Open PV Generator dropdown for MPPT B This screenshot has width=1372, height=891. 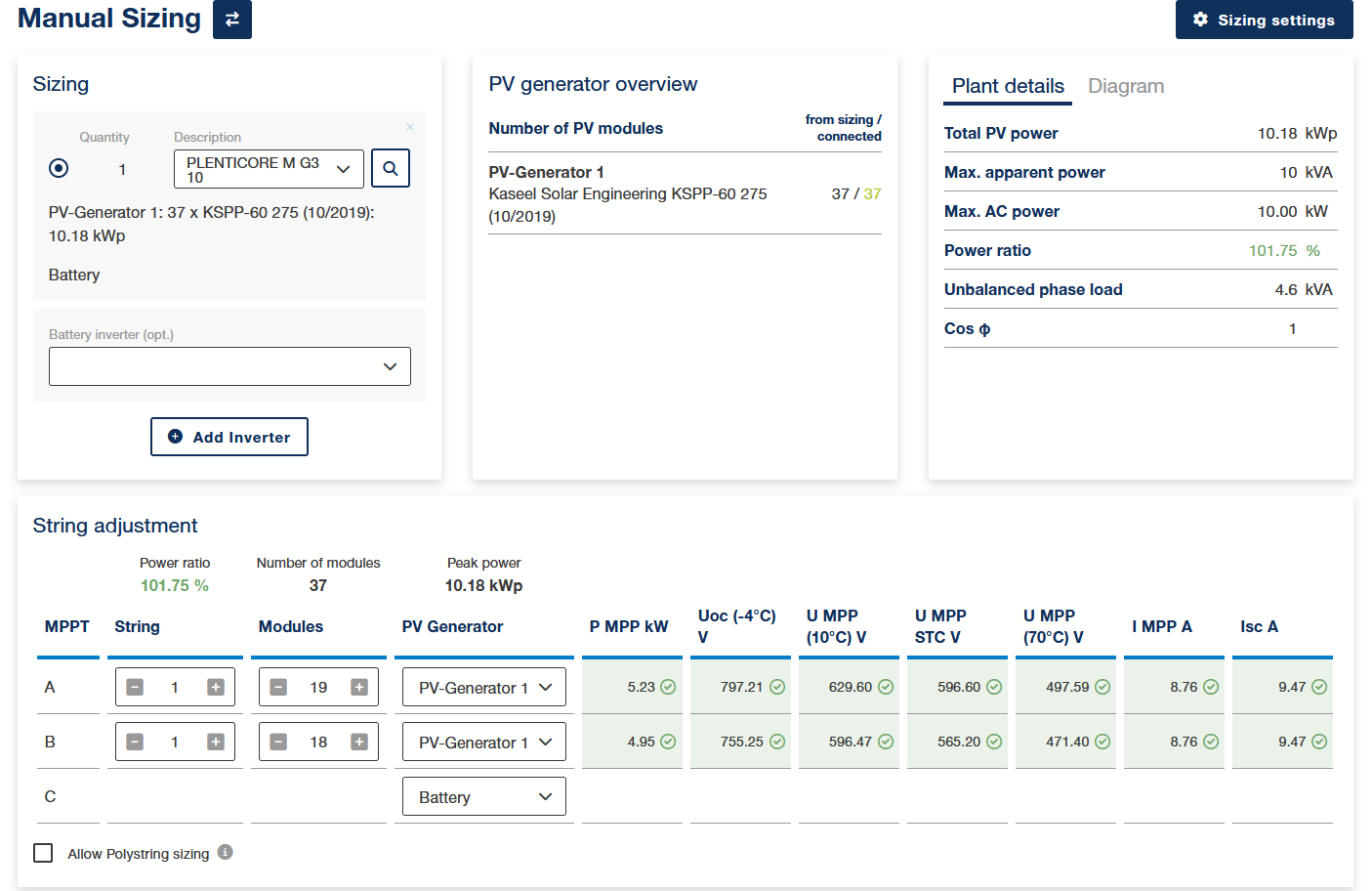[483, 742]
